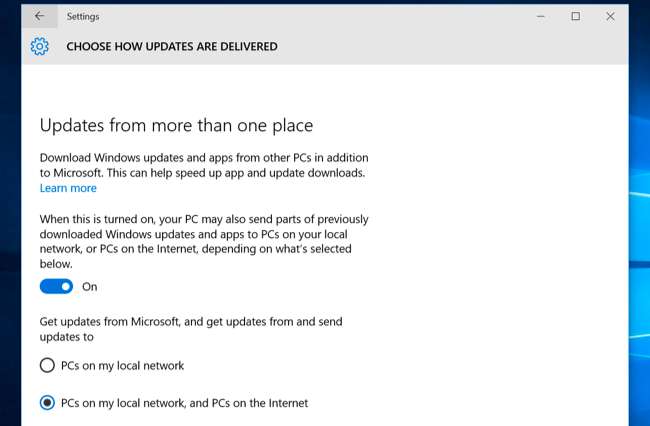The image size is (650, 426).
Task: Select the PCs on my local network radio button
Action: pyautogui.click(x=47, y=366)
